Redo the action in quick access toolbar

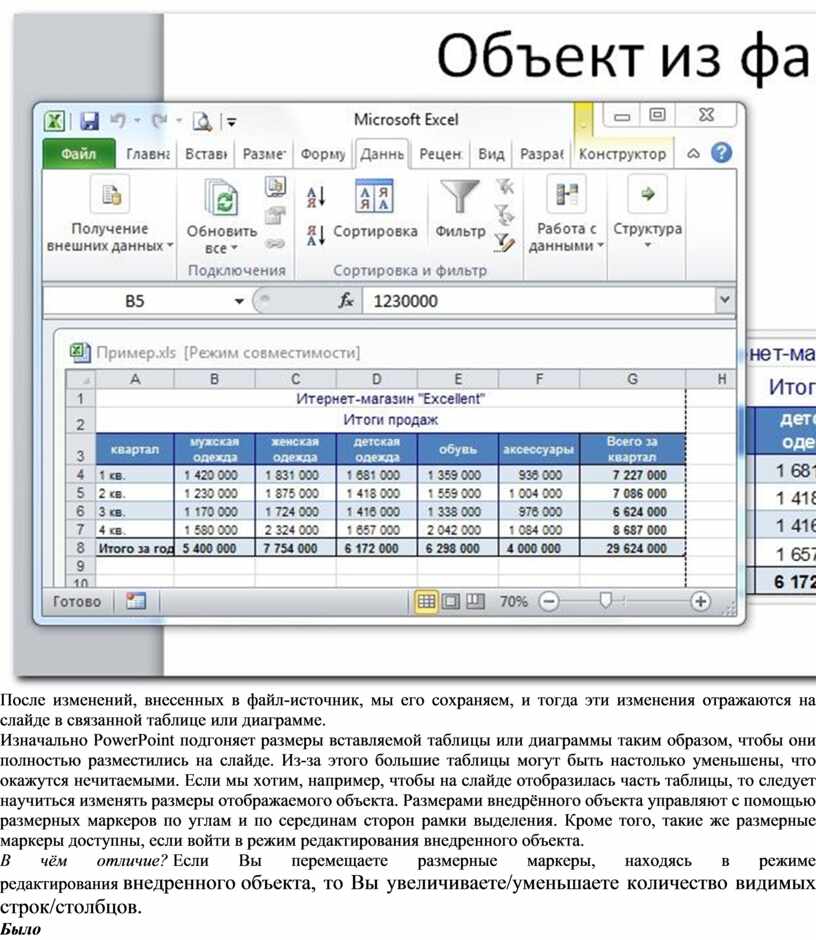tap(159, 120)
